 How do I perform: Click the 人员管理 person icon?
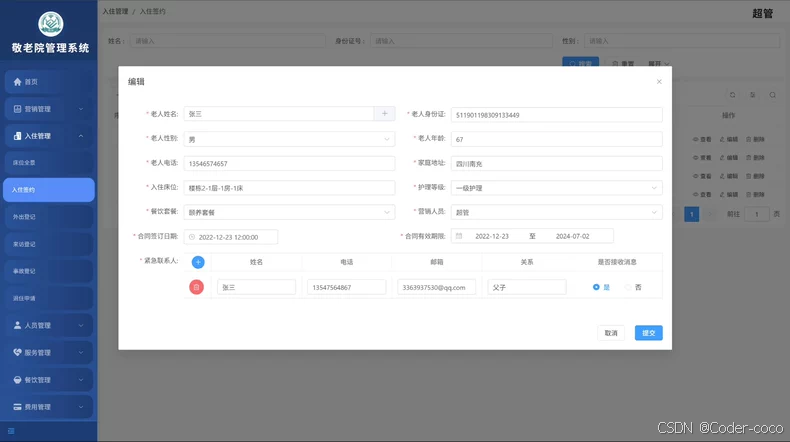[18, 326]
